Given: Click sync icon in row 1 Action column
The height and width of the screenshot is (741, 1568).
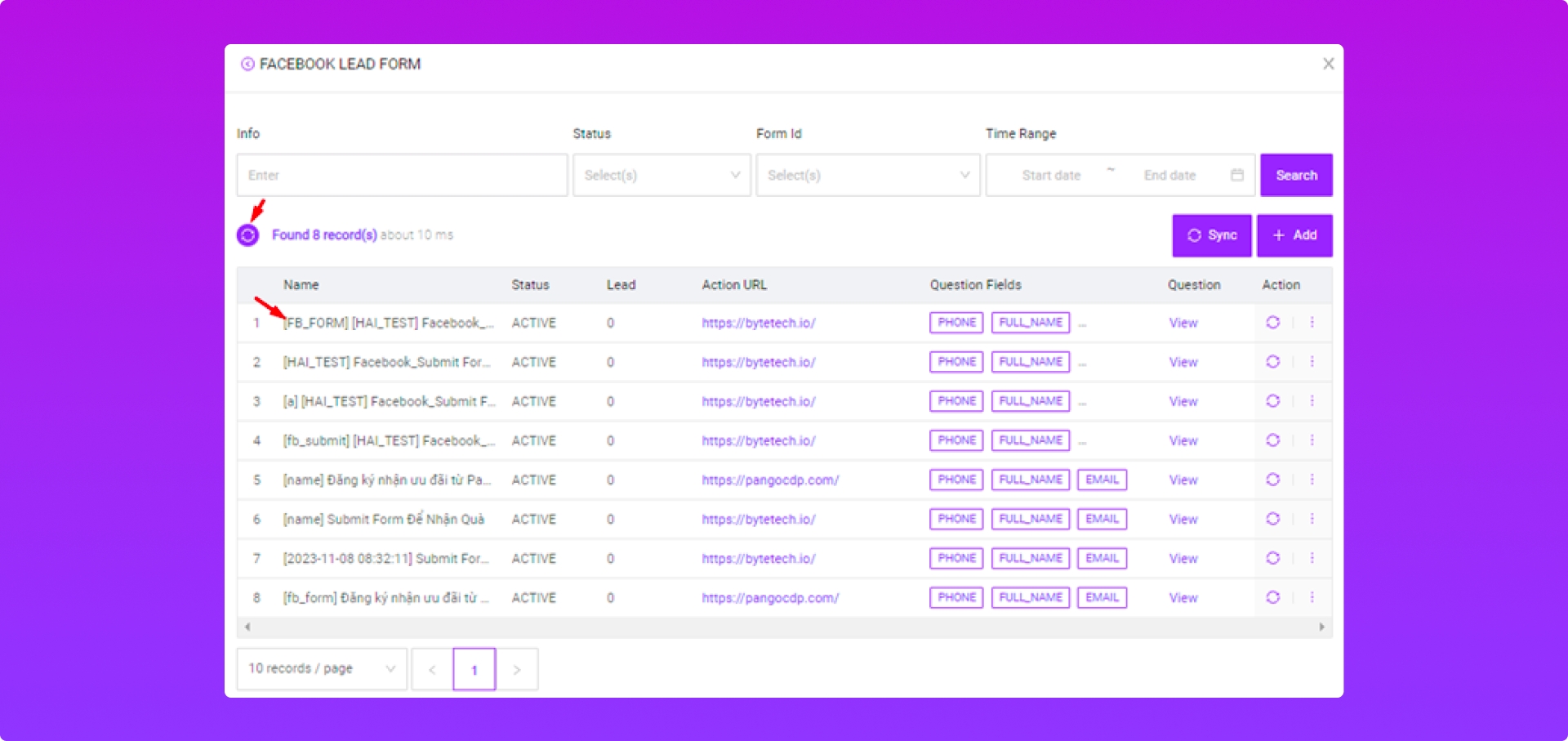Looking at the screenshot, I should [1272, 323].
